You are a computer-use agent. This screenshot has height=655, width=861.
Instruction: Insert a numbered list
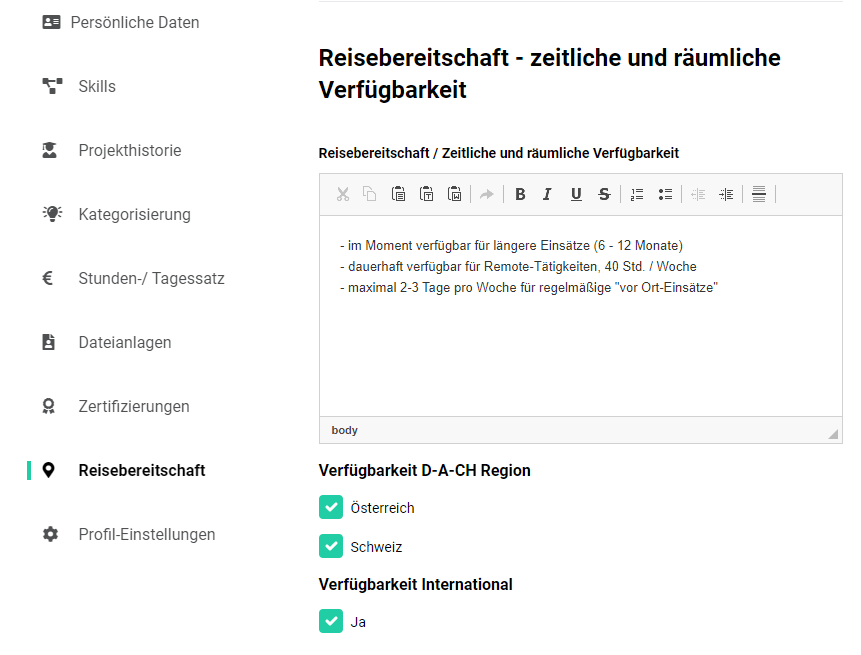pos(637,194)
